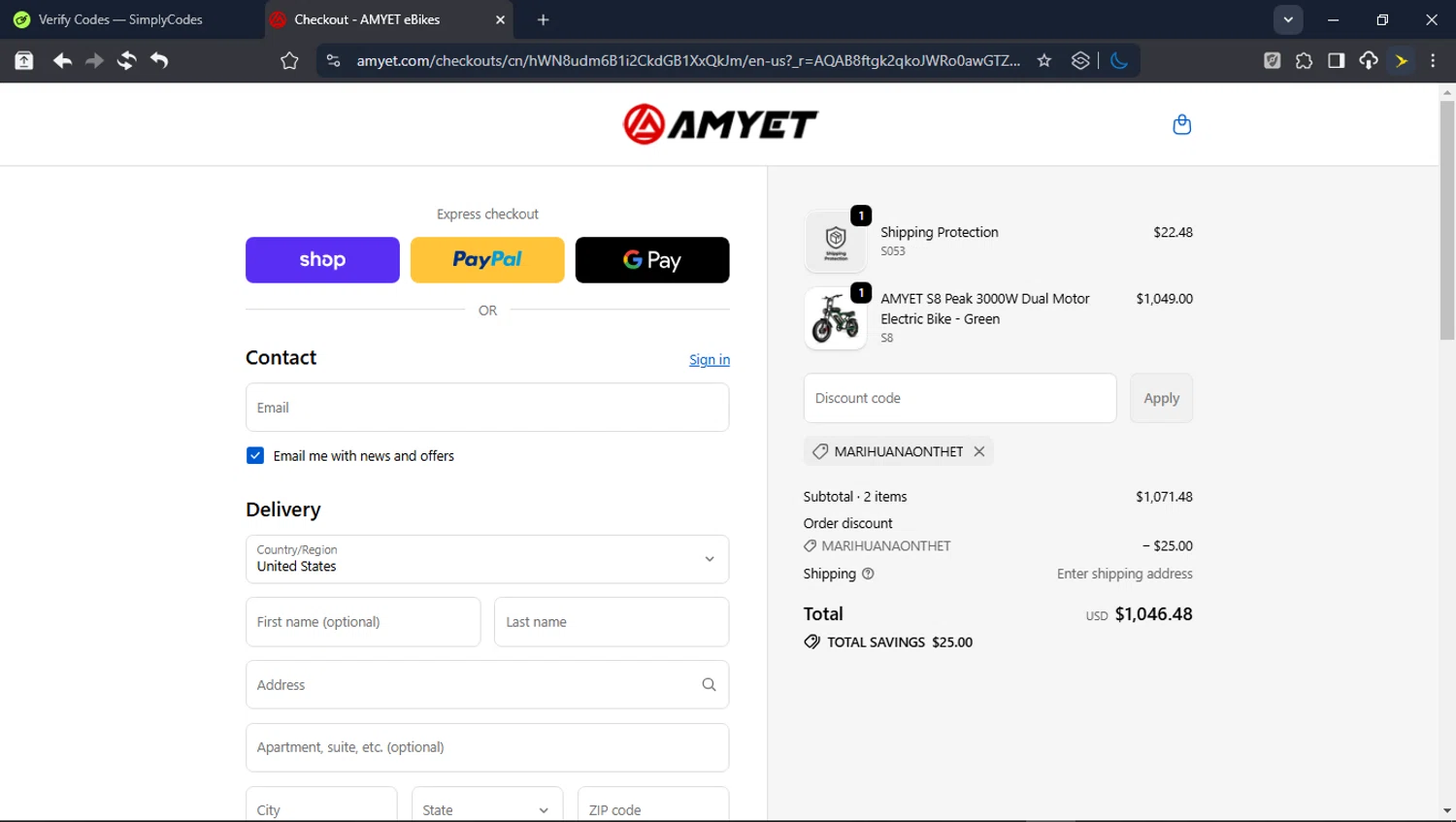Open the shopping bag cart icon
The height and width of the screenshot is (822, 1456).
pyautogui.click(x=1181, y=124)
